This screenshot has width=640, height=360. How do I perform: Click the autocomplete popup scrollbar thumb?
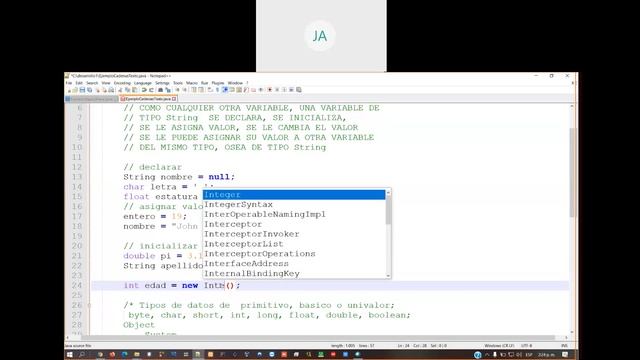(x=388, y=211)
